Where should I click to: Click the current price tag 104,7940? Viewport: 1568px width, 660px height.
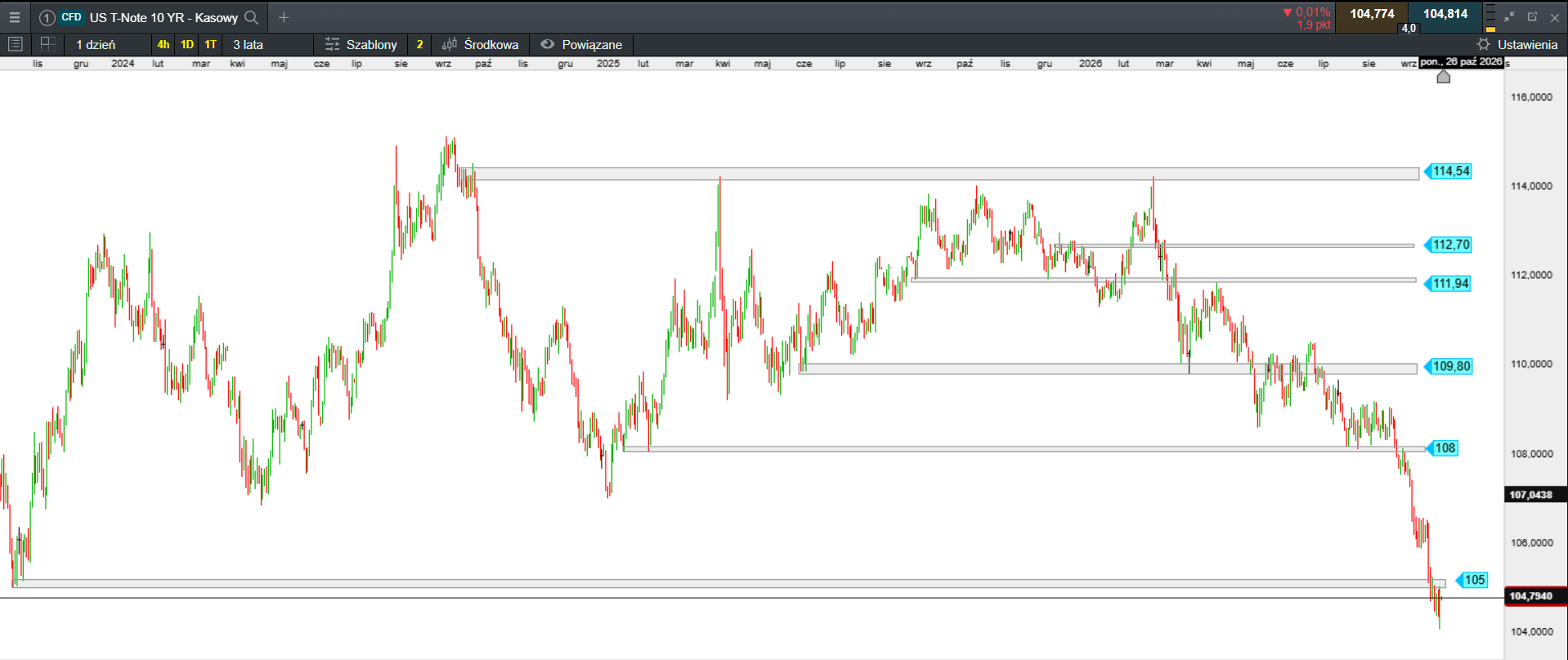point(1534,596)
